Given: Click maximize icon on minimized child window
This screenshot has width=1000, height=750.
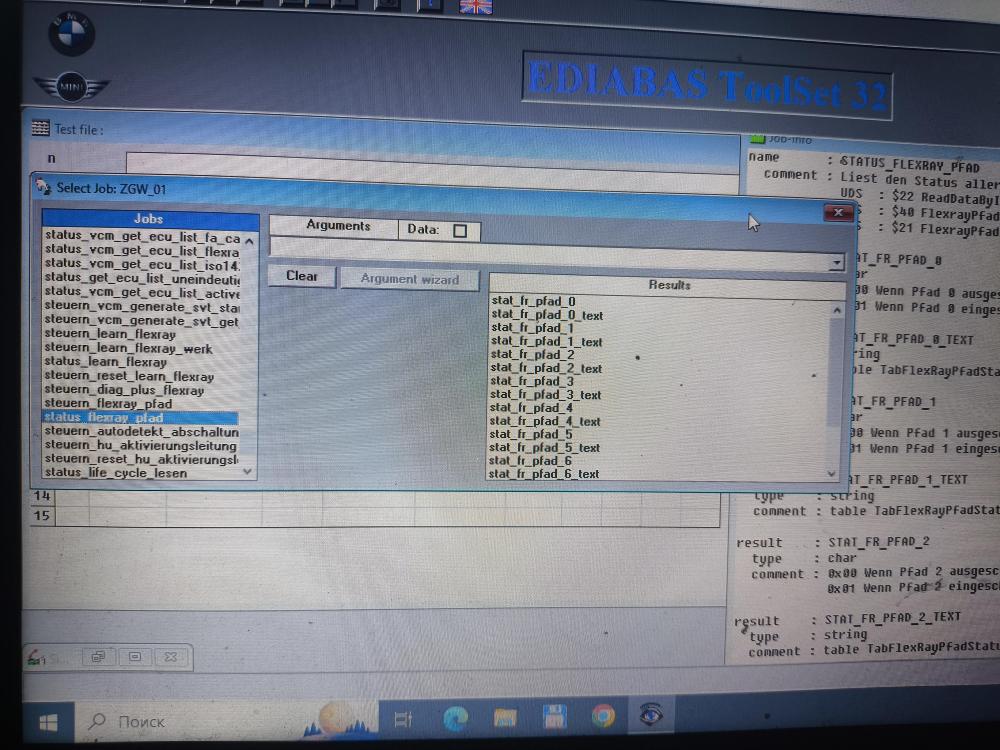Looking at the screenshot, I should pos(135,656).
